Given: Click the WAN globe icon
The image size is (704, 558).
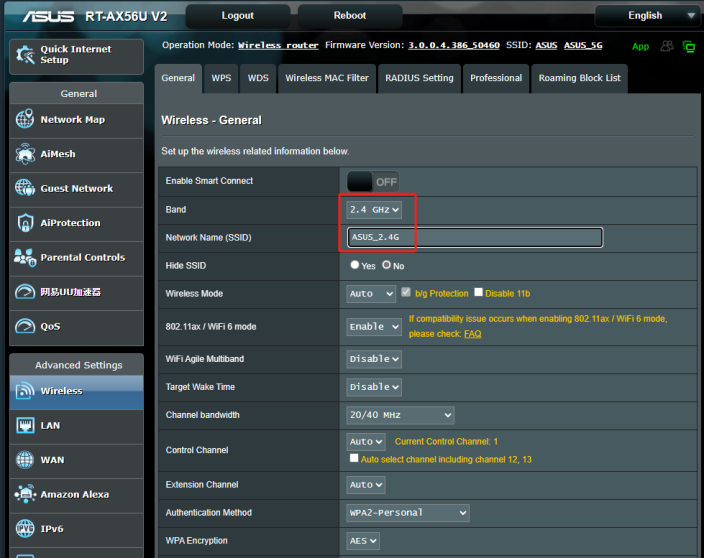Looking at the screenshot, I should [x=25, y=460].
